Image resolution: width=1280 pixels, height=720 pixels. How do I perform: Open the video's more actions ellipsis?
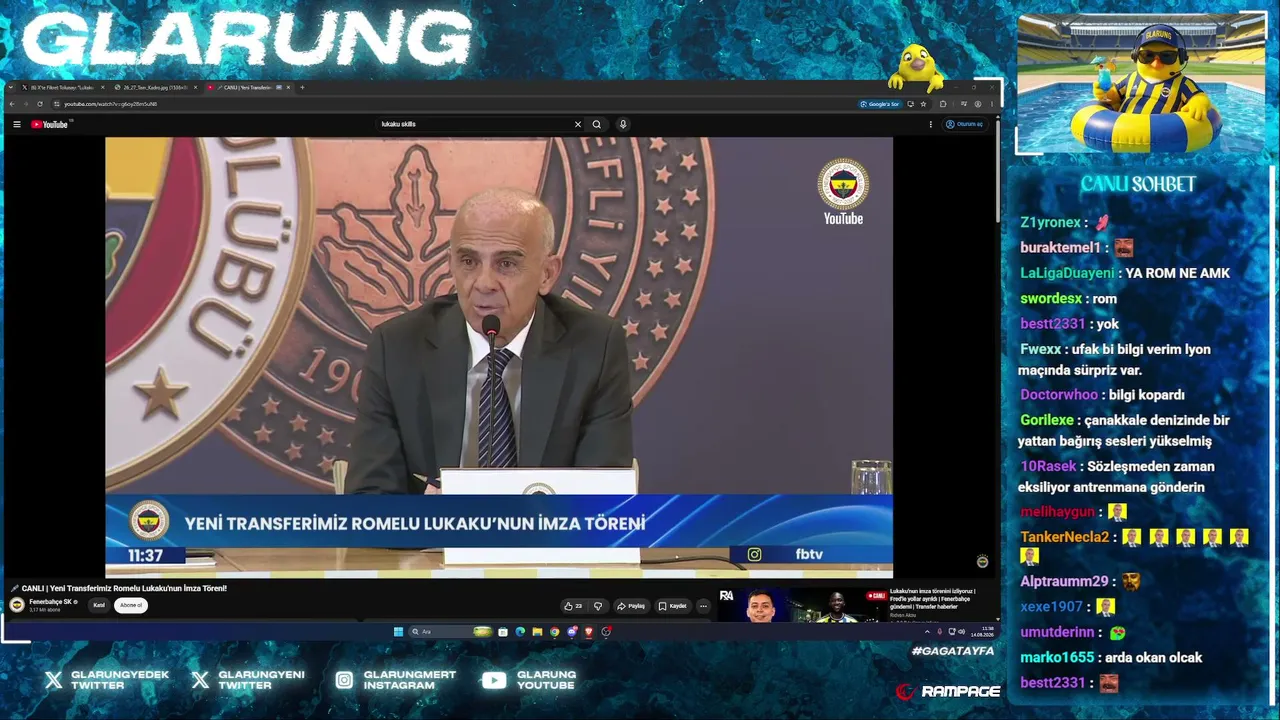tap(703, 606)
